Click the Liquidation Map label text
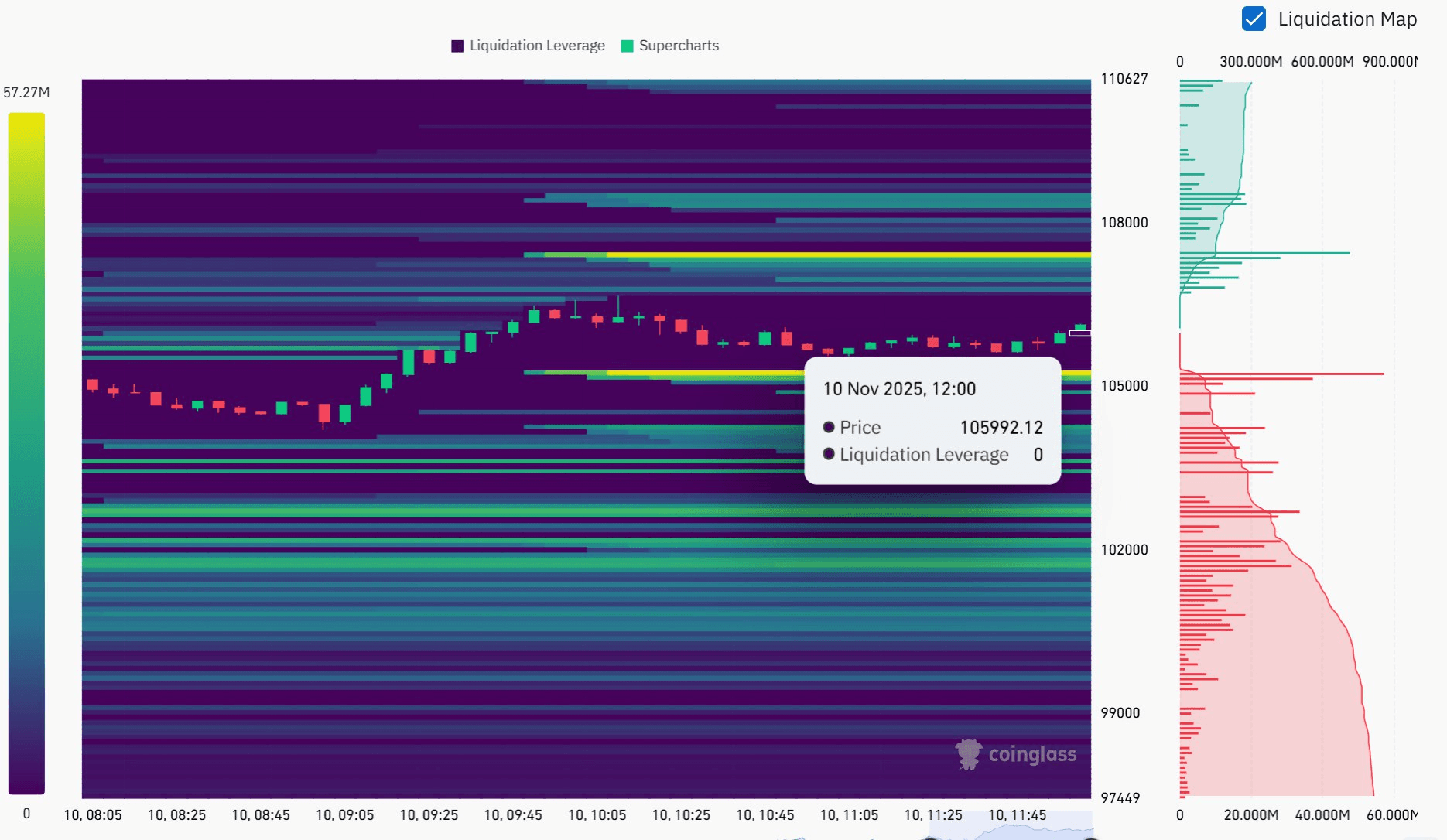 coord(1346,19)
